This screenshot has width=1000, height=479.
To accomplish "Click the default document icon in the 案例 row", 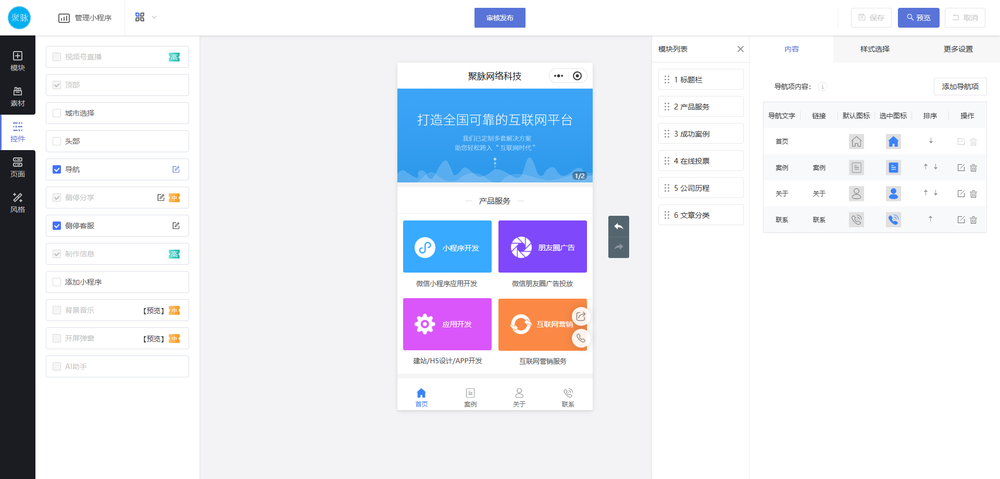I will pos(856,168).
